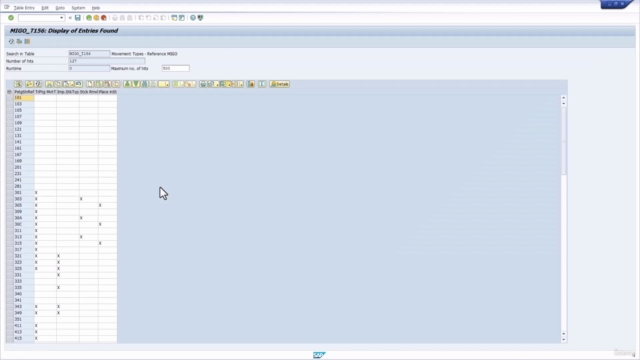640x360 pixels.
Task: Click the Sort Ascending icon
Action: 127,84
